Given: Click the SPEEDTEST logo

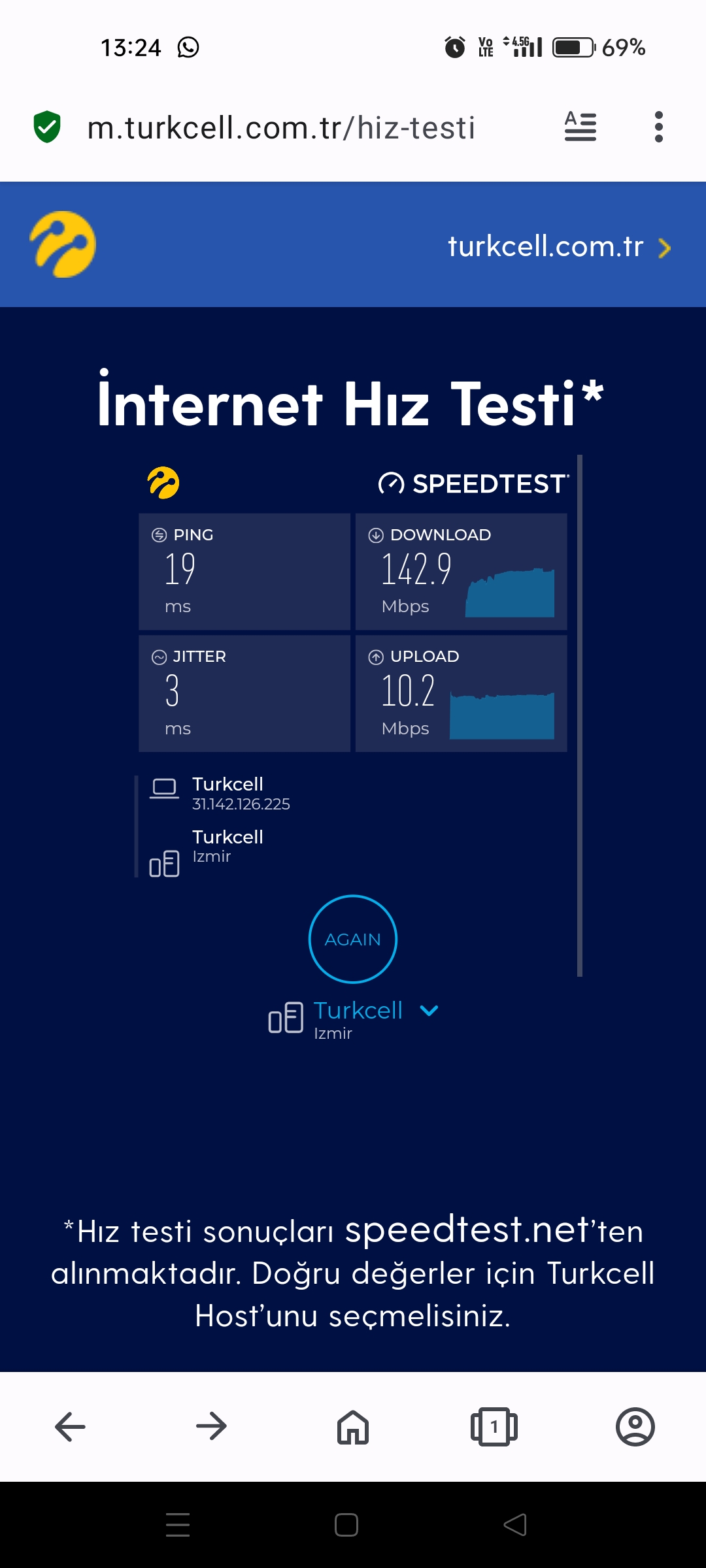Looking at the screenshot, I should (474, 484).
